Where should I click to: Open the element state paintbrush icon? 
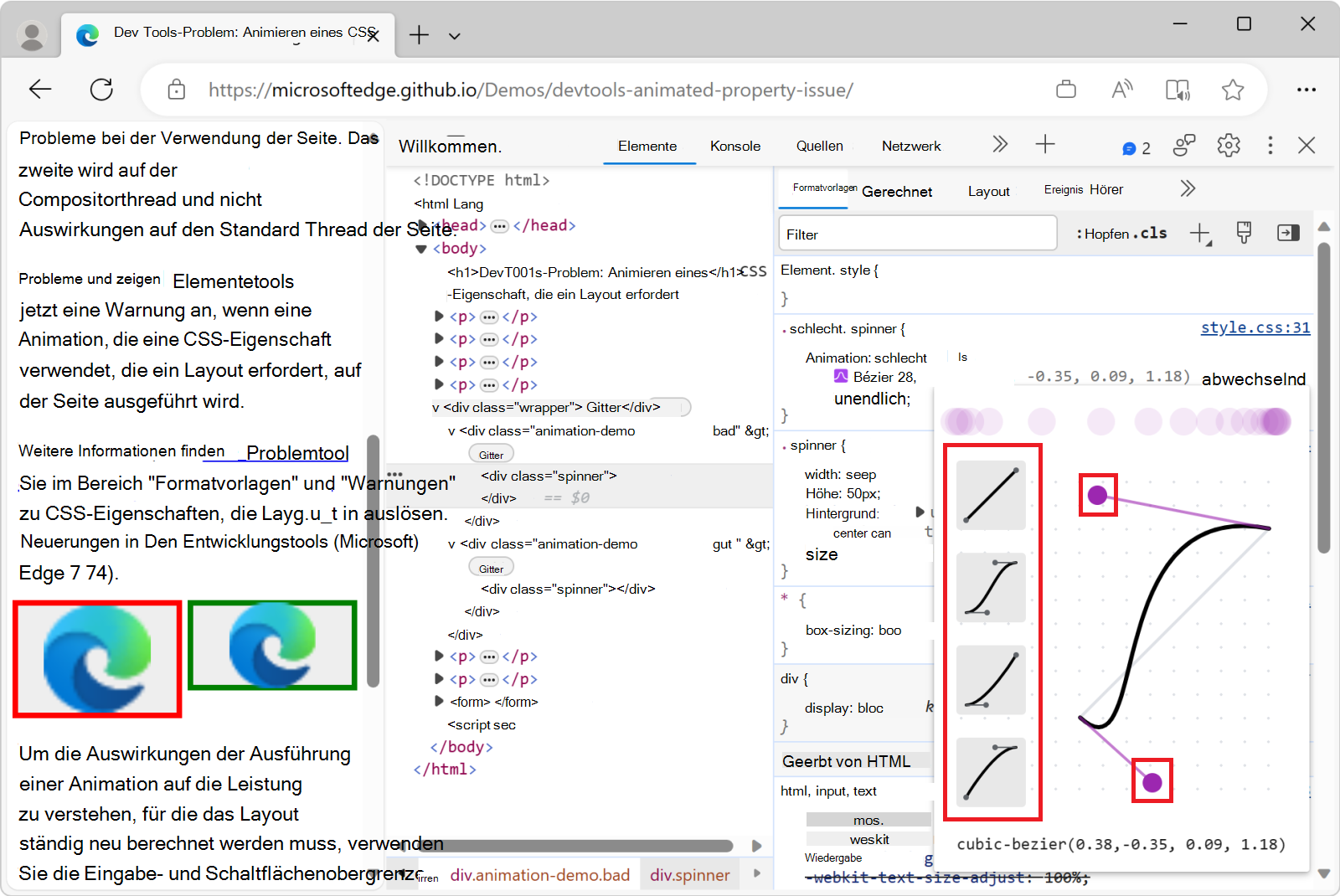tap(1244, 234)
